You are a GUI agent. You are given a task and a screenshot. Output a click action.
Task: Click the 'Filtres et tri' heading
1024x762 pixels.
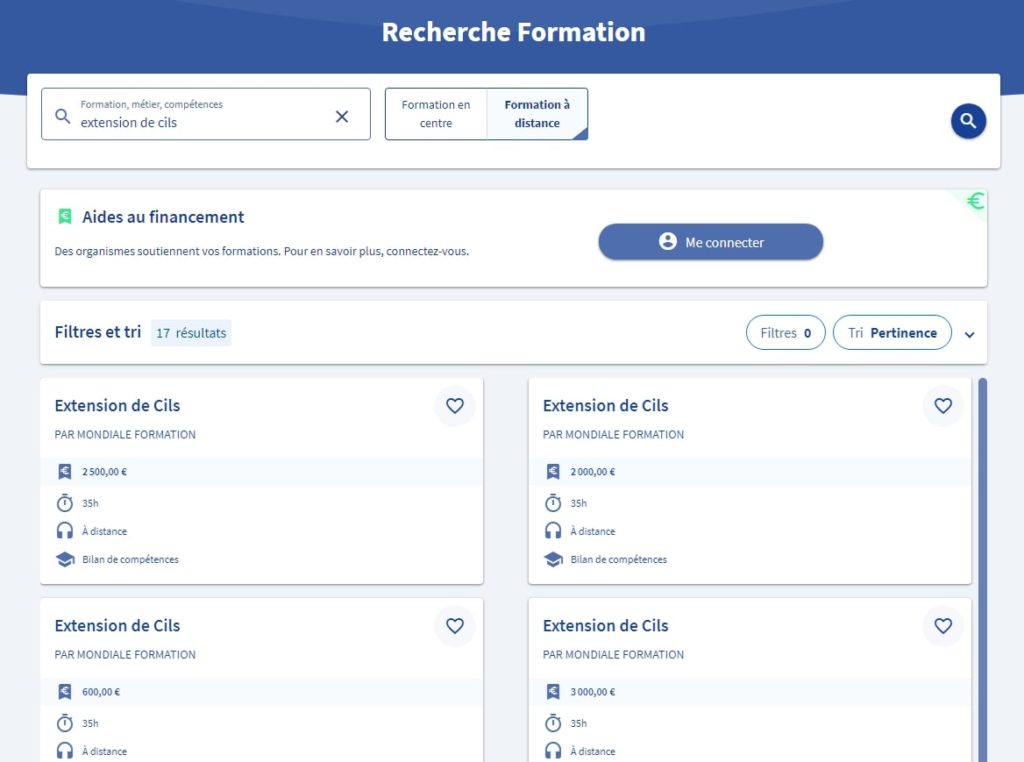click(98, 332)
